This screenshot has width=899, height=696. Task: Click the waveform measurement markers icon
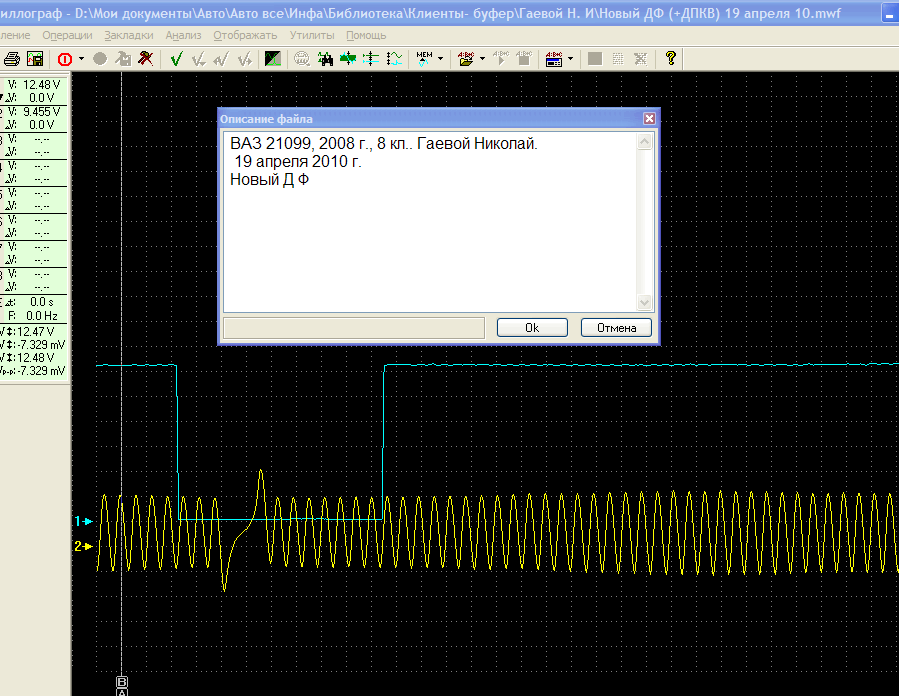click(x=394, y=58)
